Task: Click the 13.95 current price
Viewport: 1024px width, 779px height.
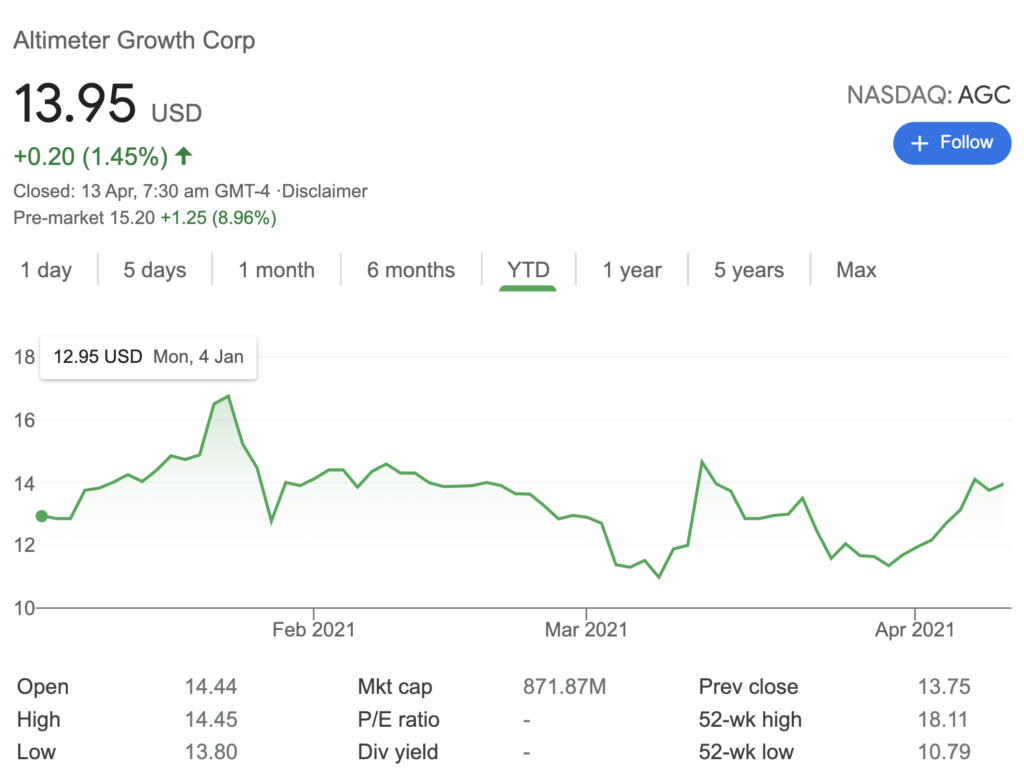Action: coord(75,103)
